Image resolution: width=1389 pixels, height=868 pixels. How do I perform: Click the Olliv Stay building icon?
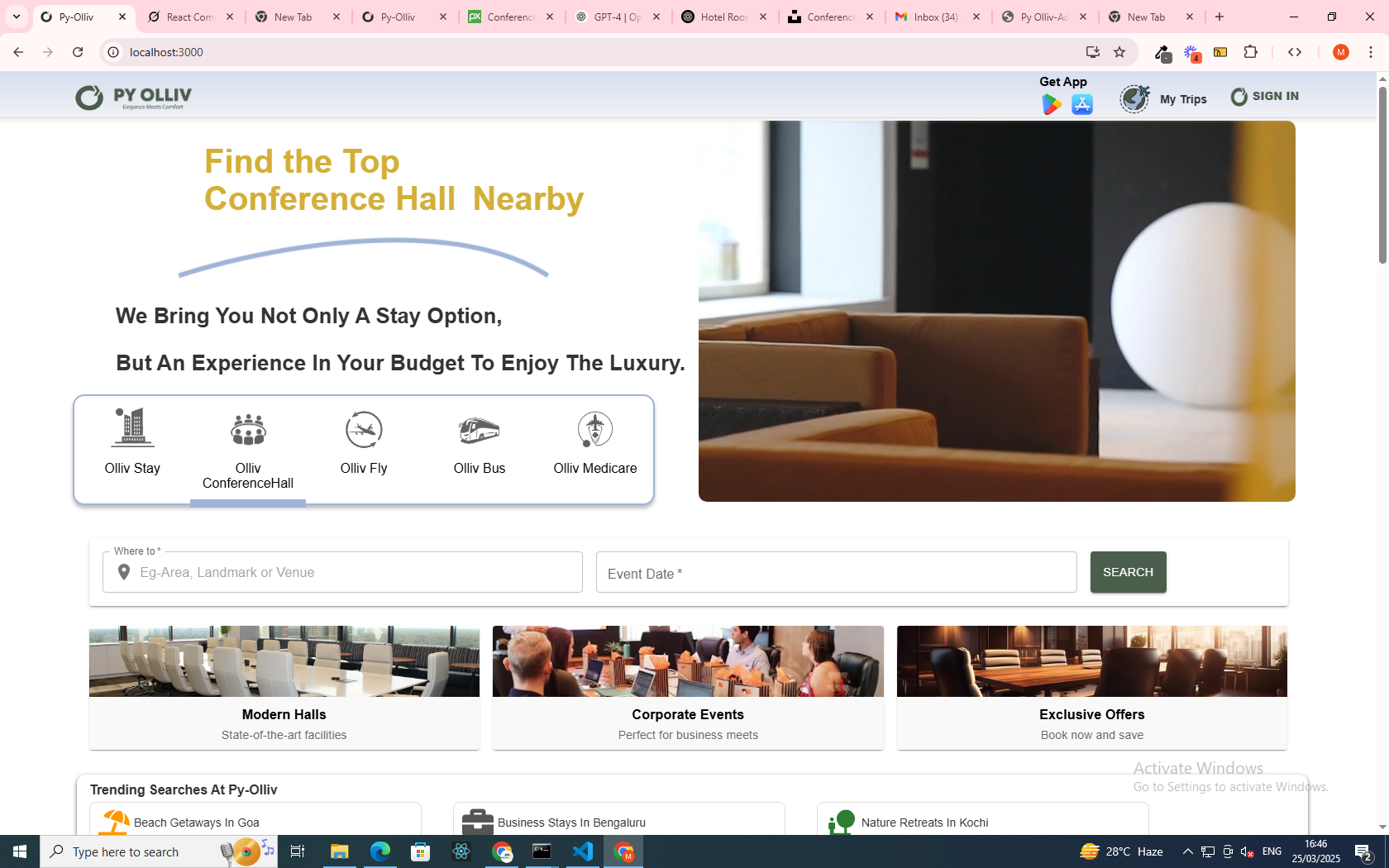click(132, 428)
